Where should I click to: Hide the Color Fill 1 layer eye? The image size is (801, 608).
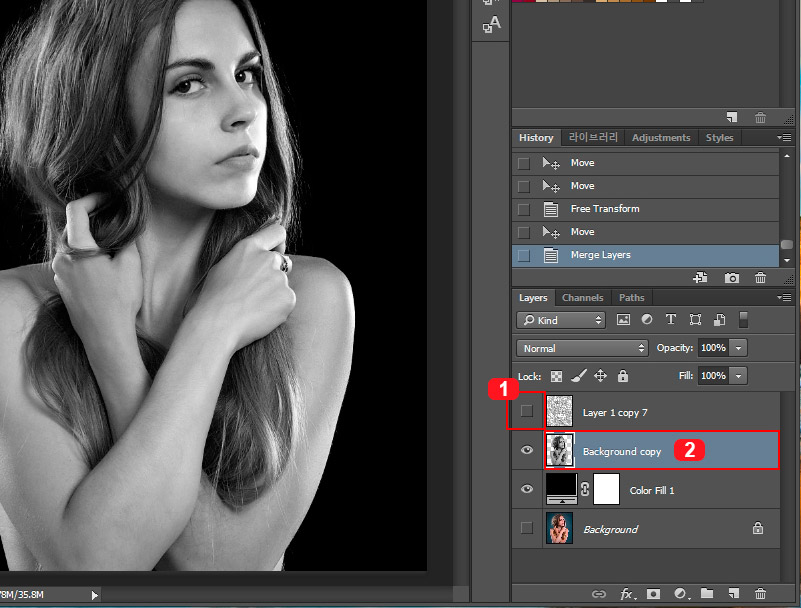point(527,489)
